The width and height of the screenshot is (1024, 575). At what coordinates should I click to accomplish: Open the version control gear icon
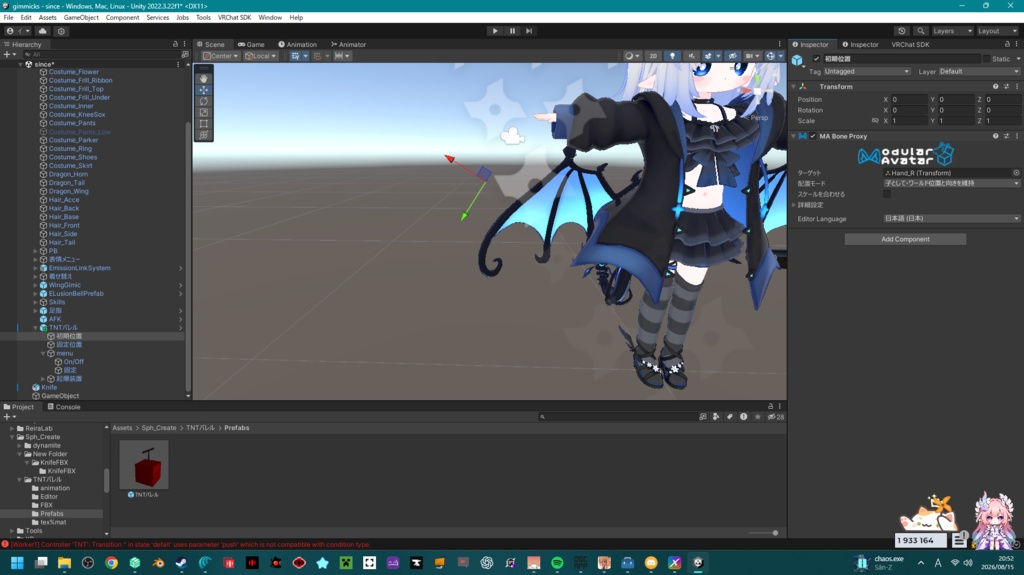(61, 31)
